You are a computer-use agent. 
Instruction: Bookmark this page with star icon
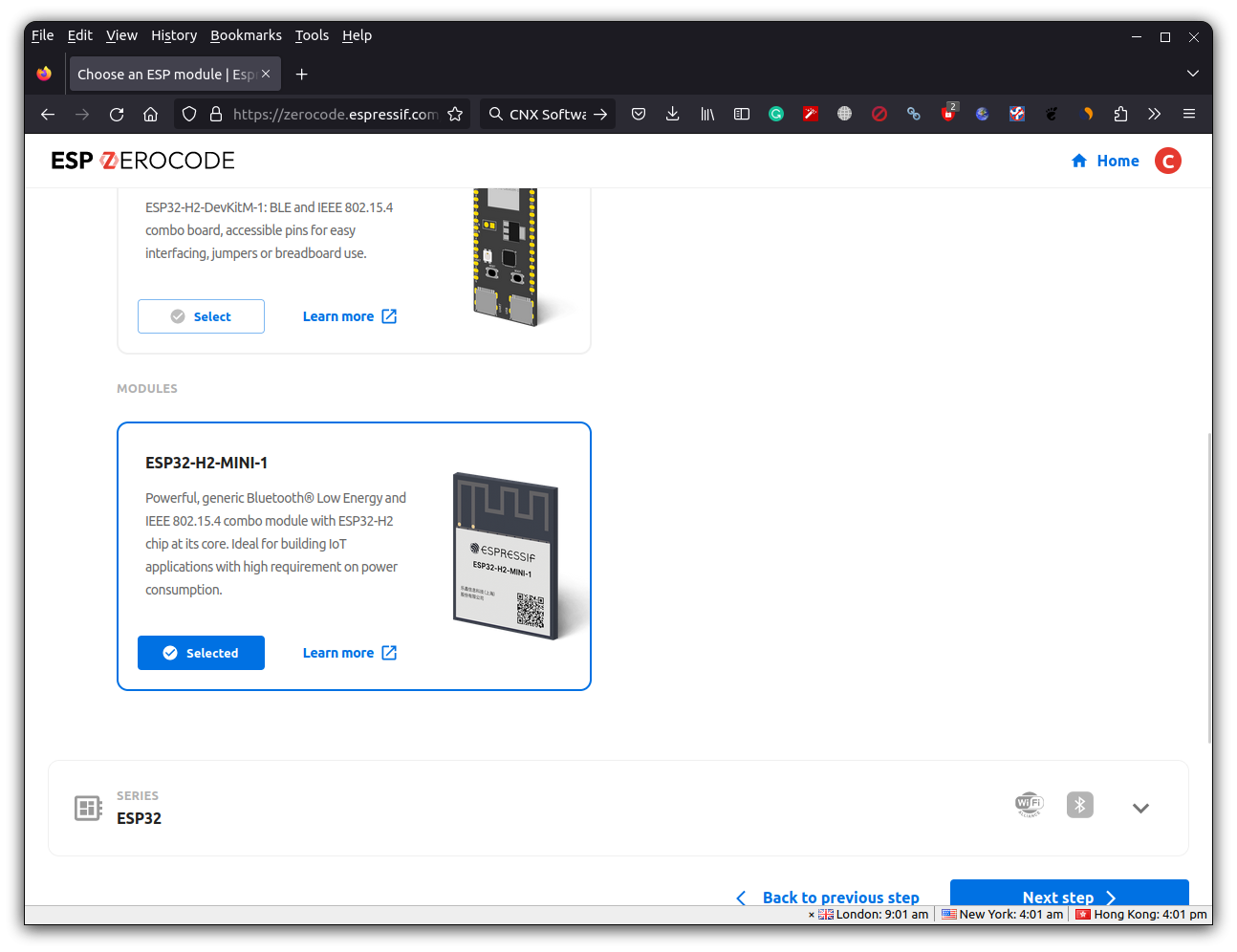[455, 114]
